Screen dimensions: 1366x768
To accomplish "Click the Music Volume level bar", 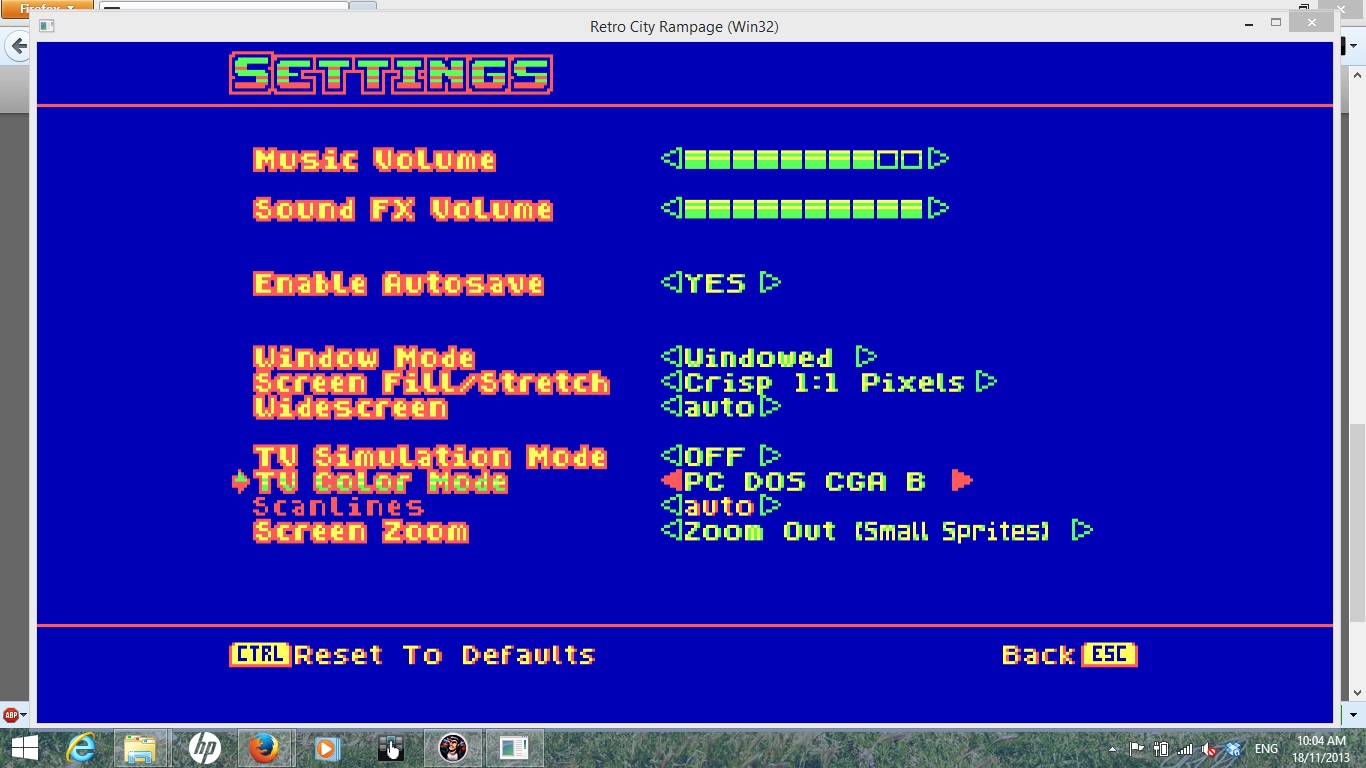I will (803, 158).
